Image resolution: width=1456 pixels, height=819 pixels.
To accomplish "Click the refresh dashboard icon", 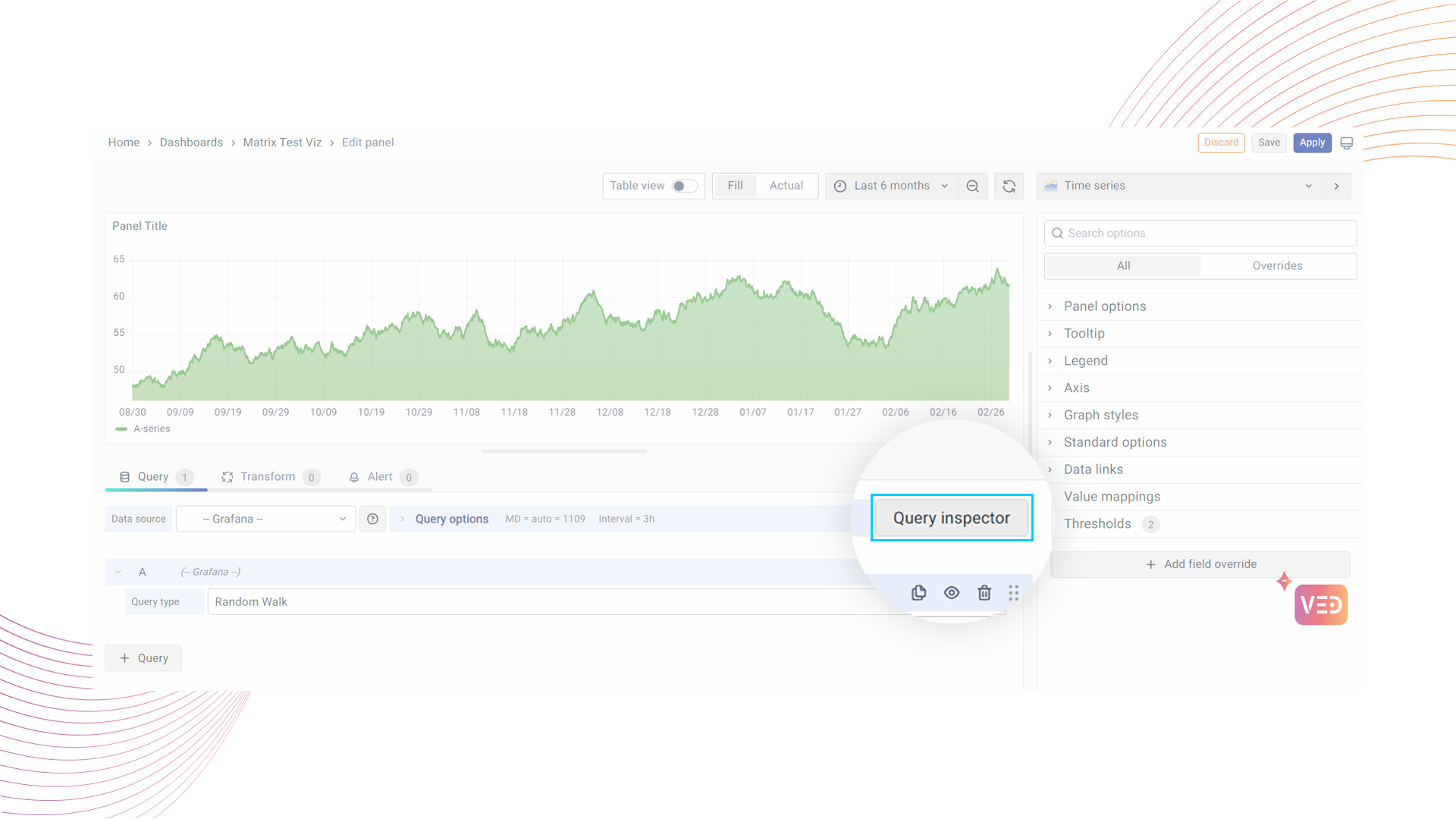I will click(1009, 186).
